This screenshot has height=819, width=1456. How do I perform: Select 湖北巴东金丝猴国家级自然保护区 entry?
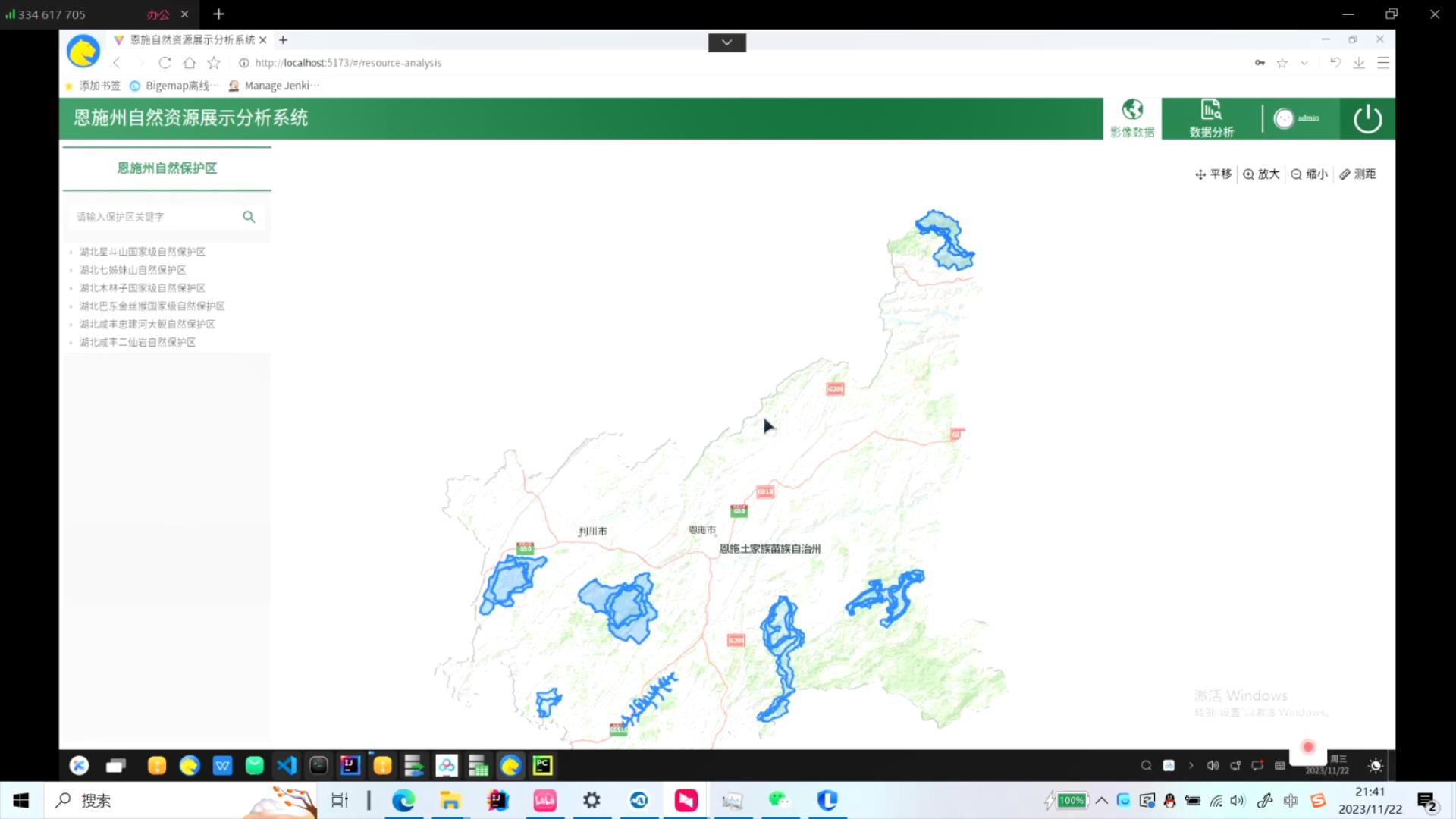152,306
